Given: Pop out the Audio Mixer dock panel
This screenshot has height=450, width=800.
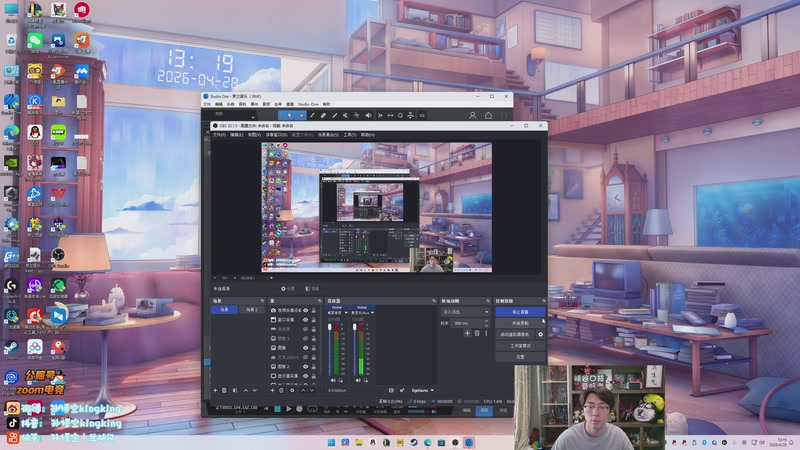Looking at the screenshot, I should click(x=434, y=301).
